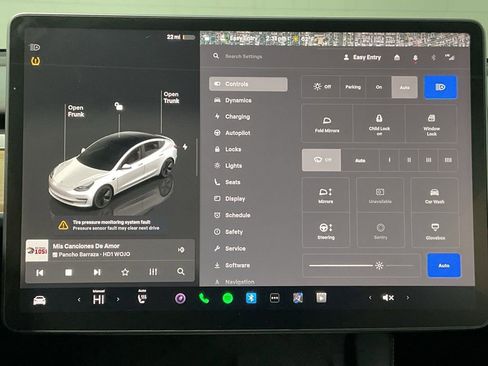488x366 pixels.
Task: Open the theater app icon in dock
Action: pos(321,298)
